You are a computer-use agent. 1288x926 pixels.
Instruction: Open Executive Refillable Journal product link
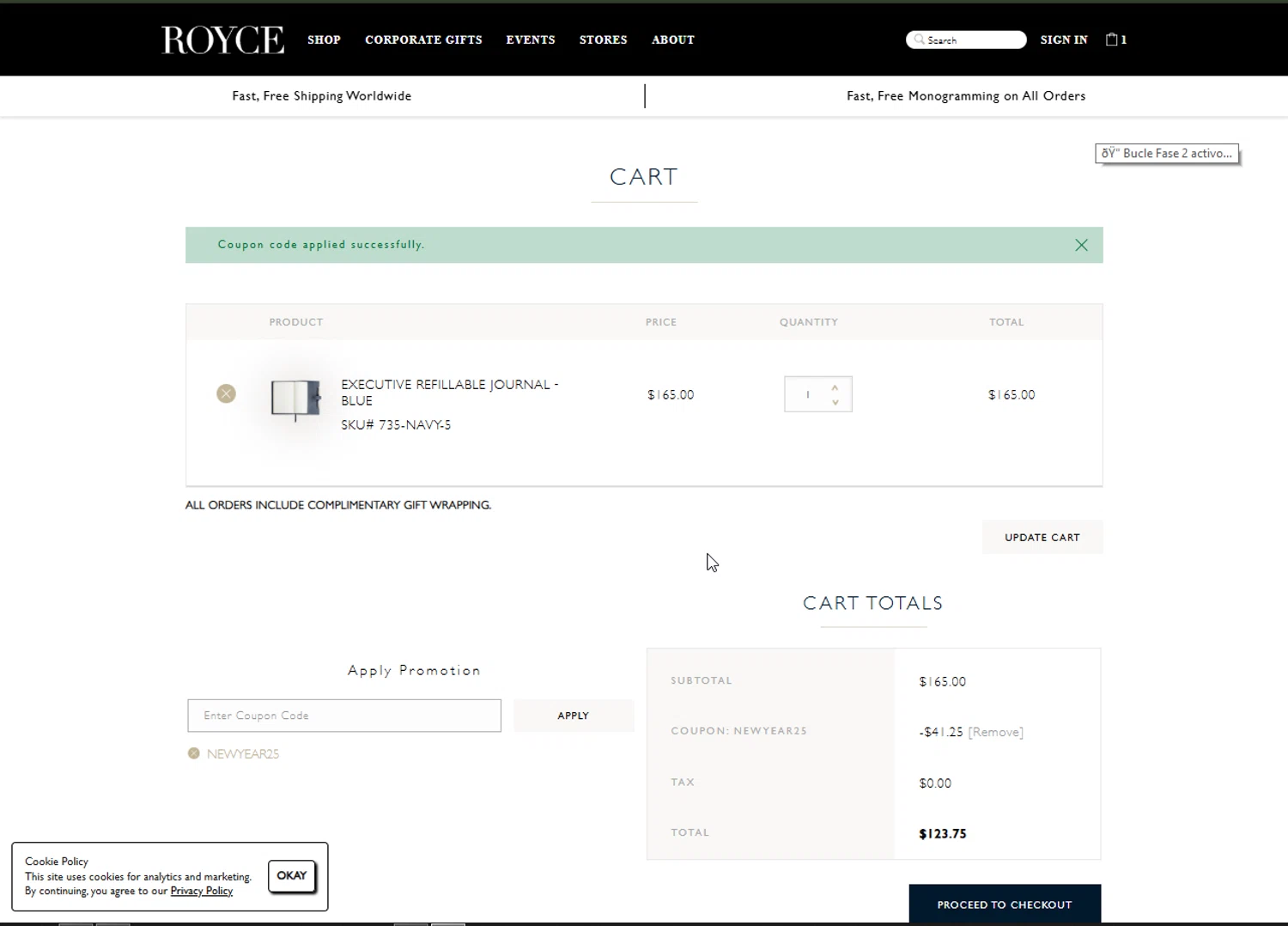[450, 393]
